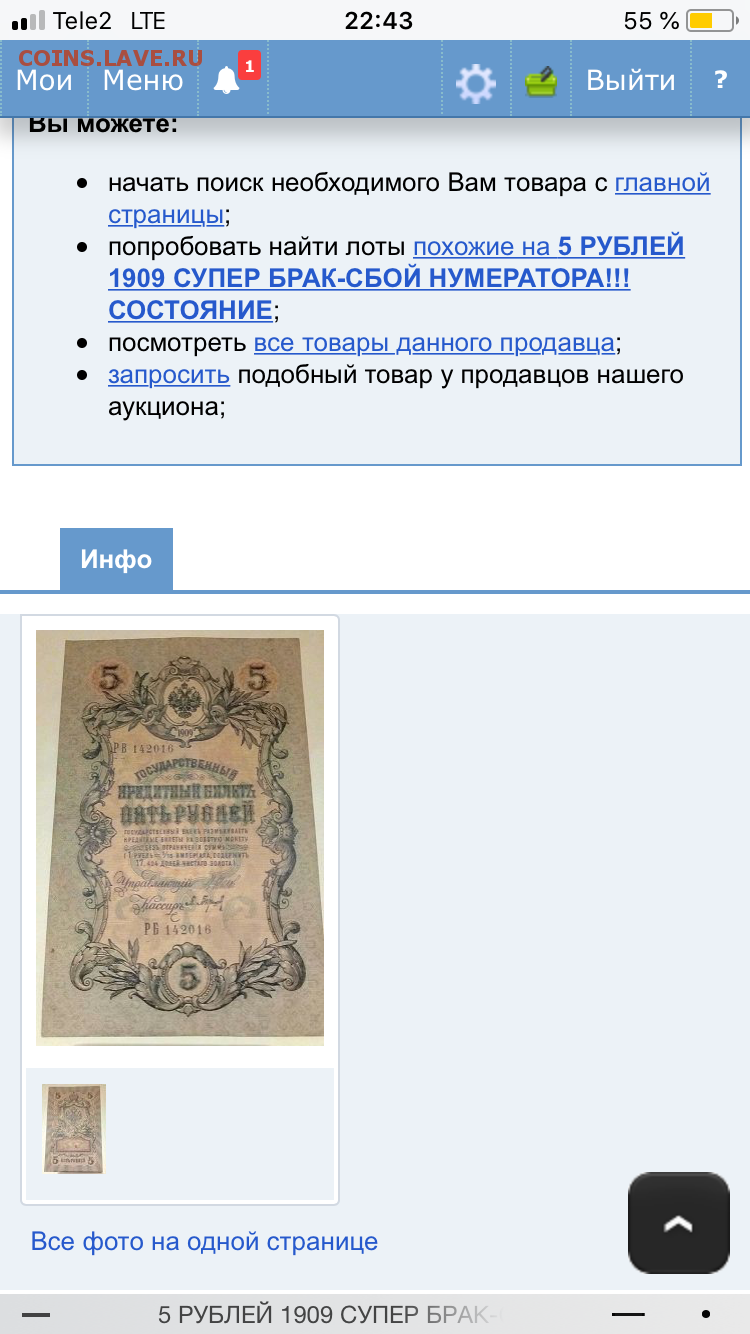This screenshot has height=1334, width=750.
Task: Open the question mark help icon
Action: (x=720, y=80)
